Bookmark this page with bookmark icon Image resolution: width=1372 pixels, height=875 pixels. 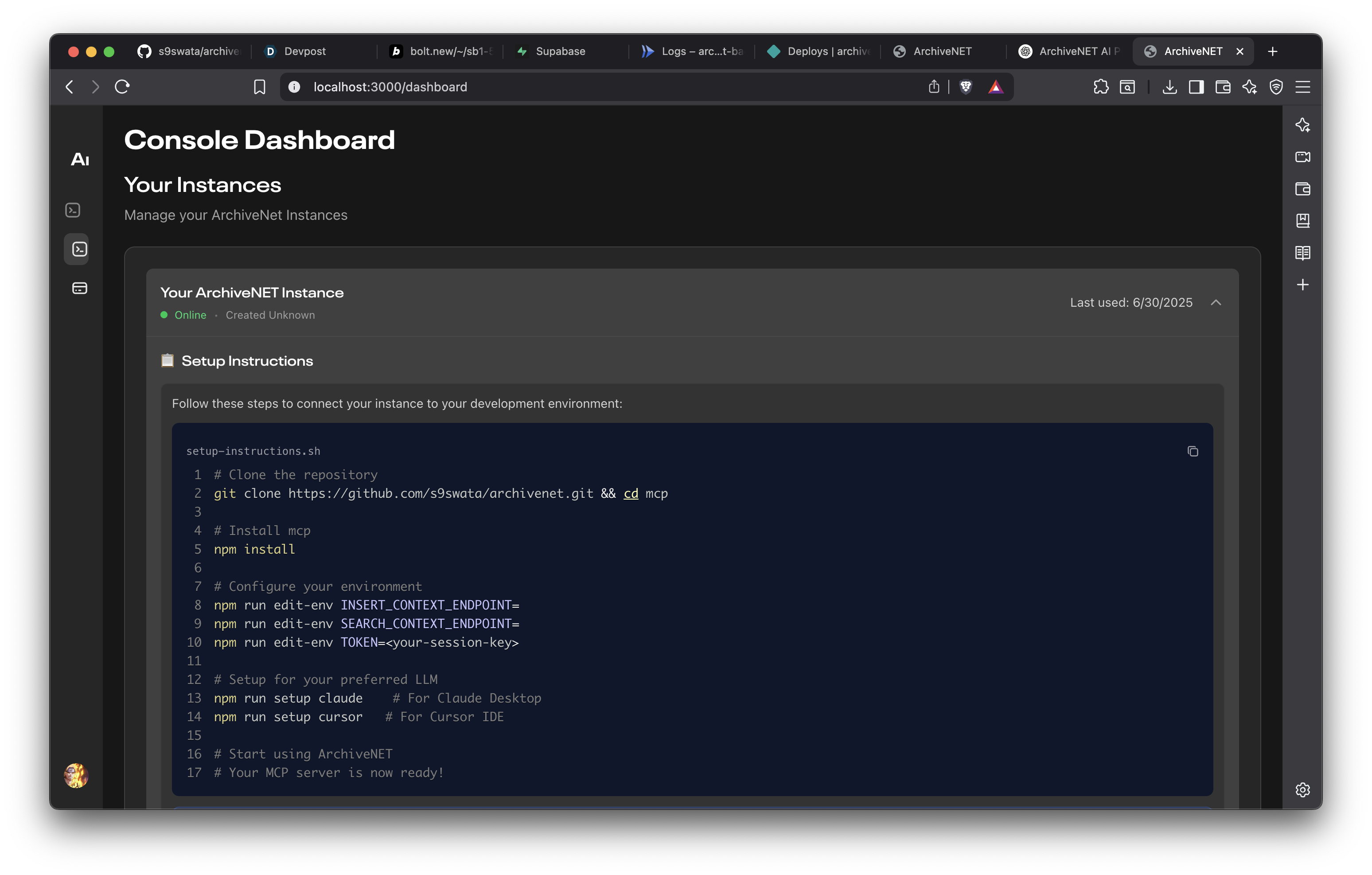[259, 86]
